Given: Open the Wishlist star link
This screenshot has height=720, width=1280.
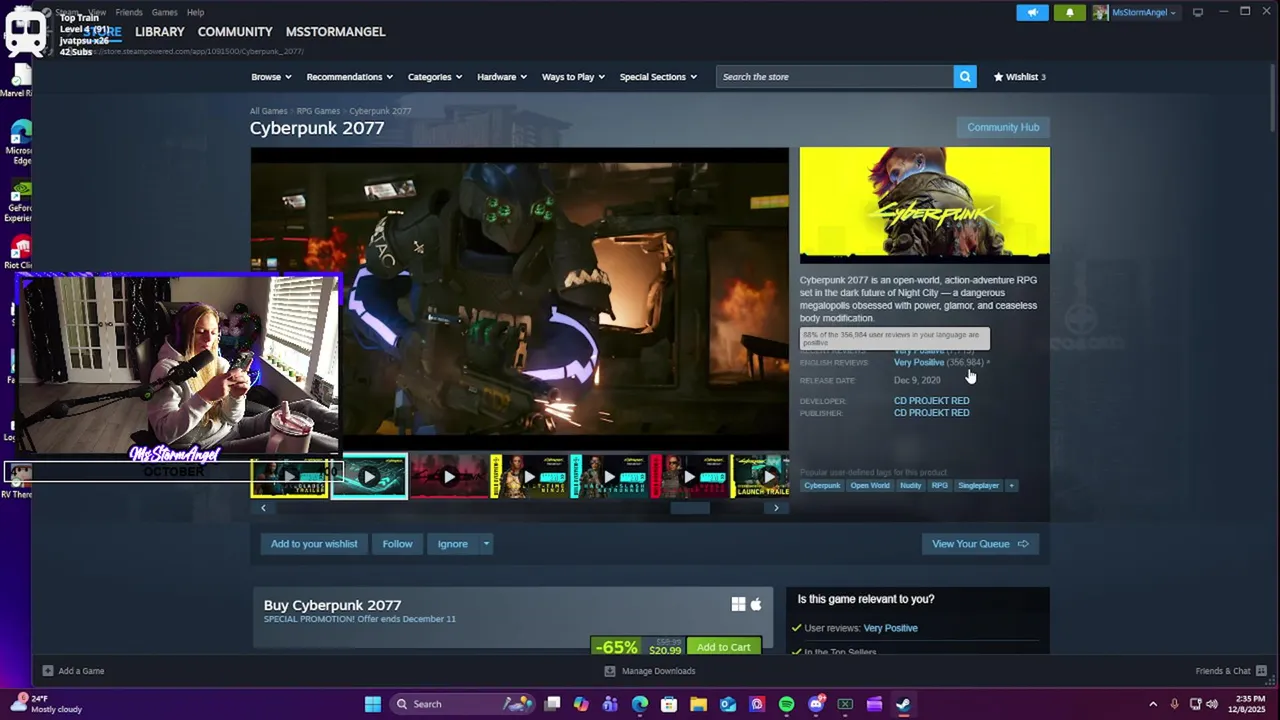Looking at the screenshot, I should (1019, 77).
